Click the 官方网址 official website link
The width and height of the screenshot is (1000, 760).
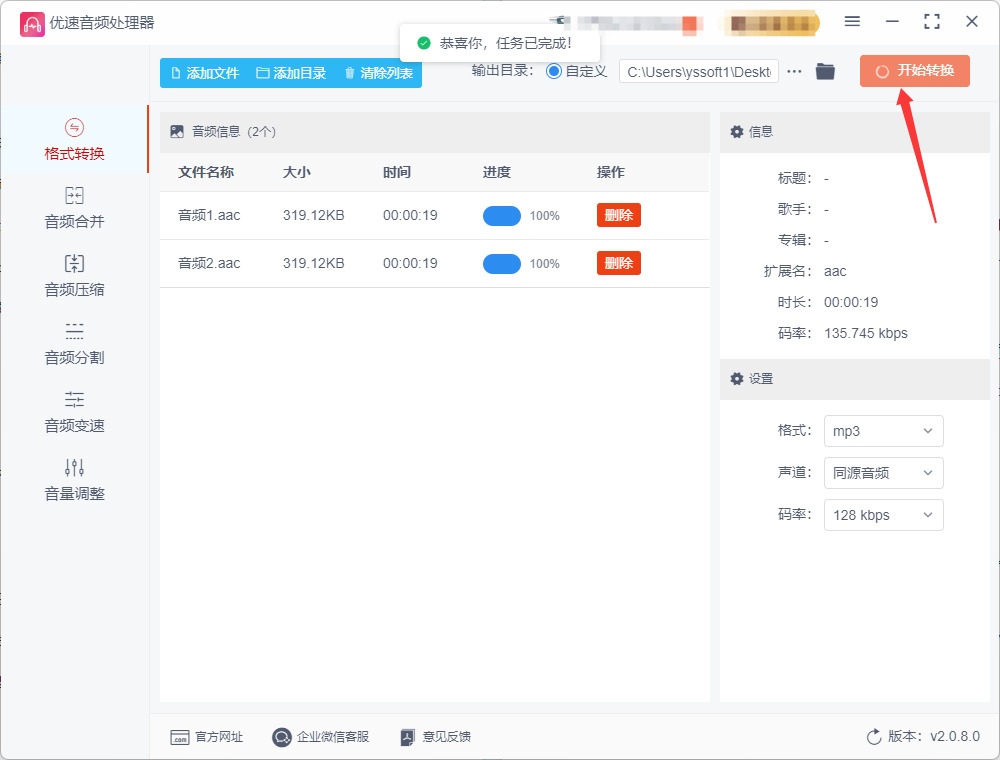(x=207, y=737)
